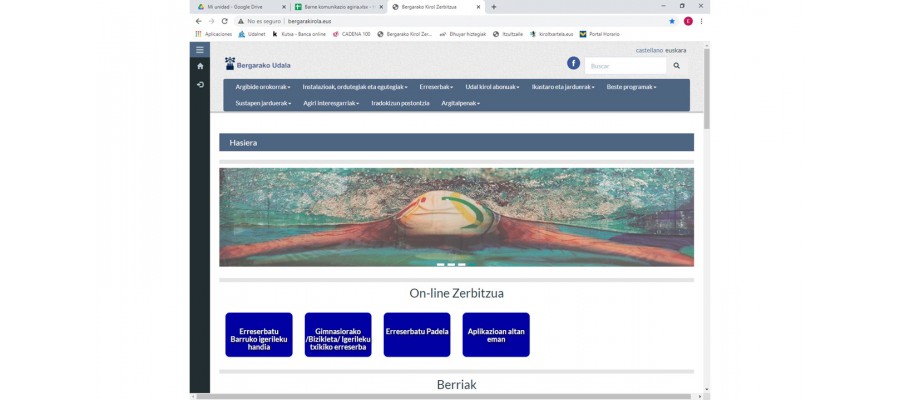Click the Aplikazioan altan eman button
Viewport: 900px width, 400px height.
(496, 335)
